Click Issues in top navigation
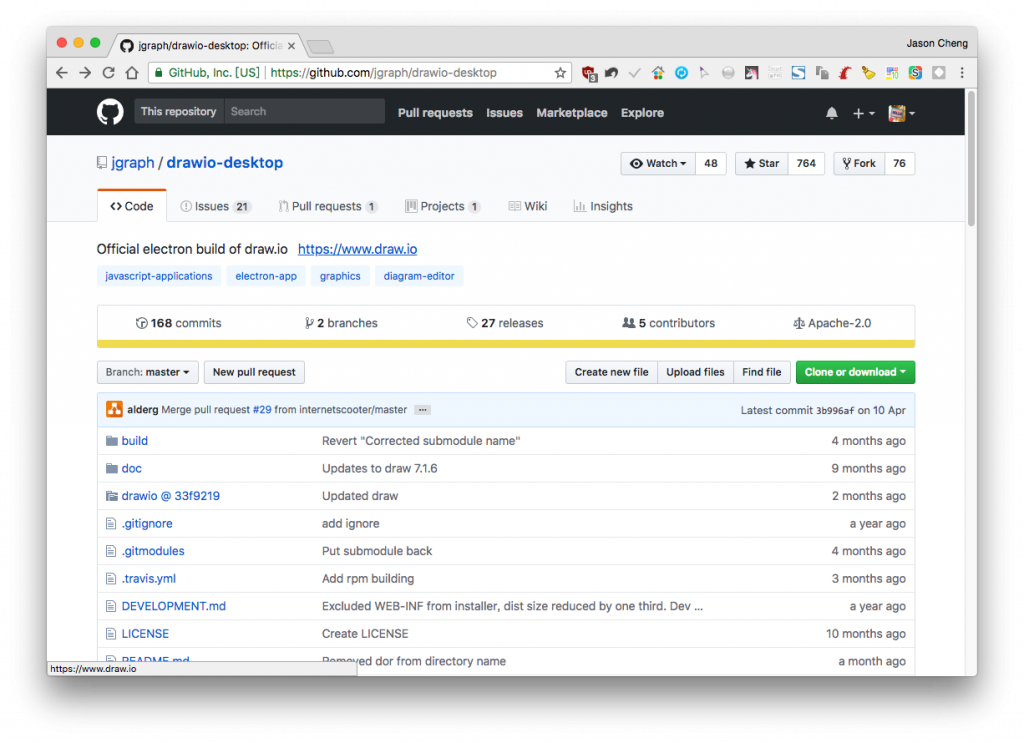The image size is (1024, 743). (504, 113)
